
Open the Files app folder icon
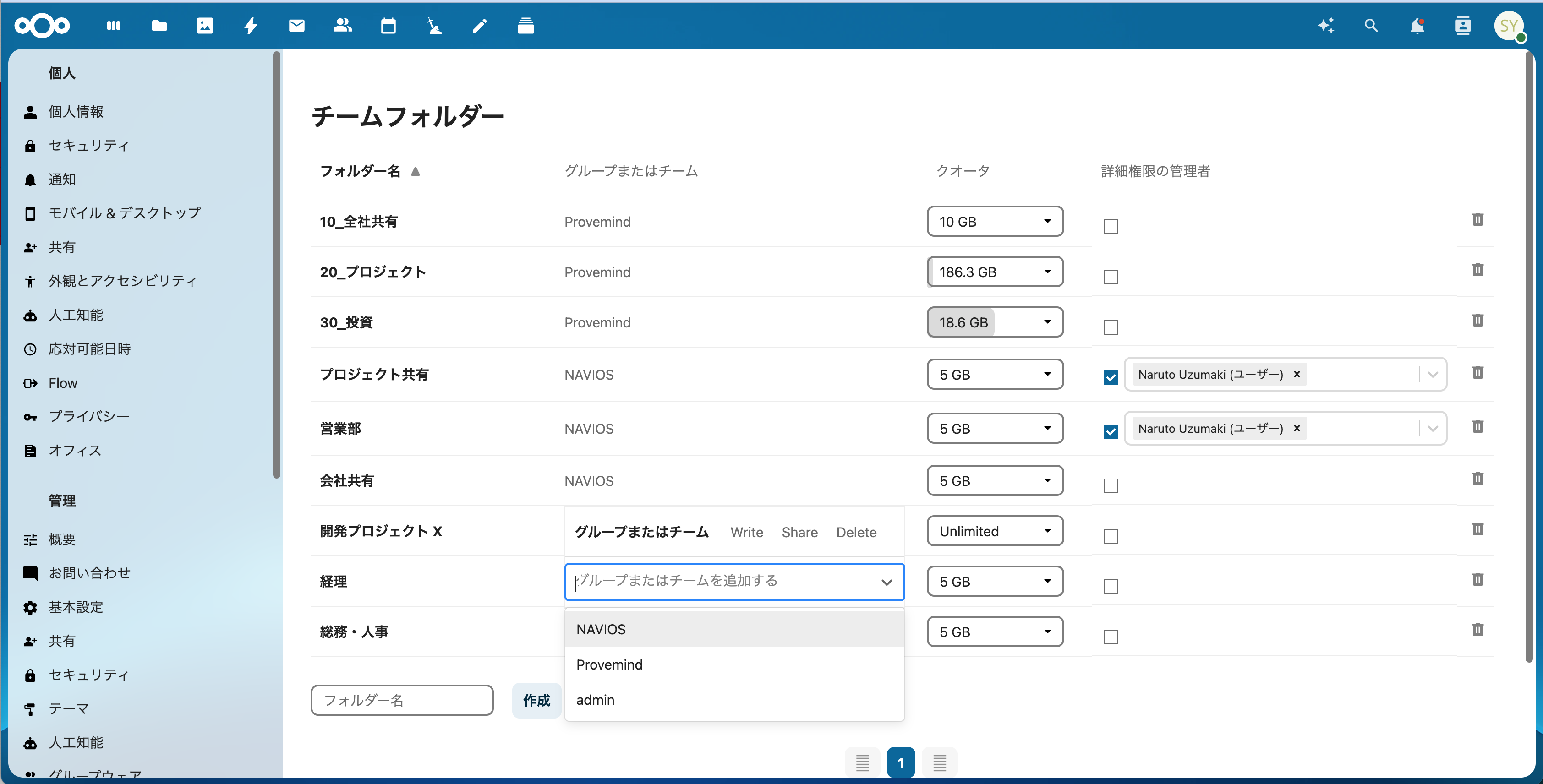(x=159, y=26)
